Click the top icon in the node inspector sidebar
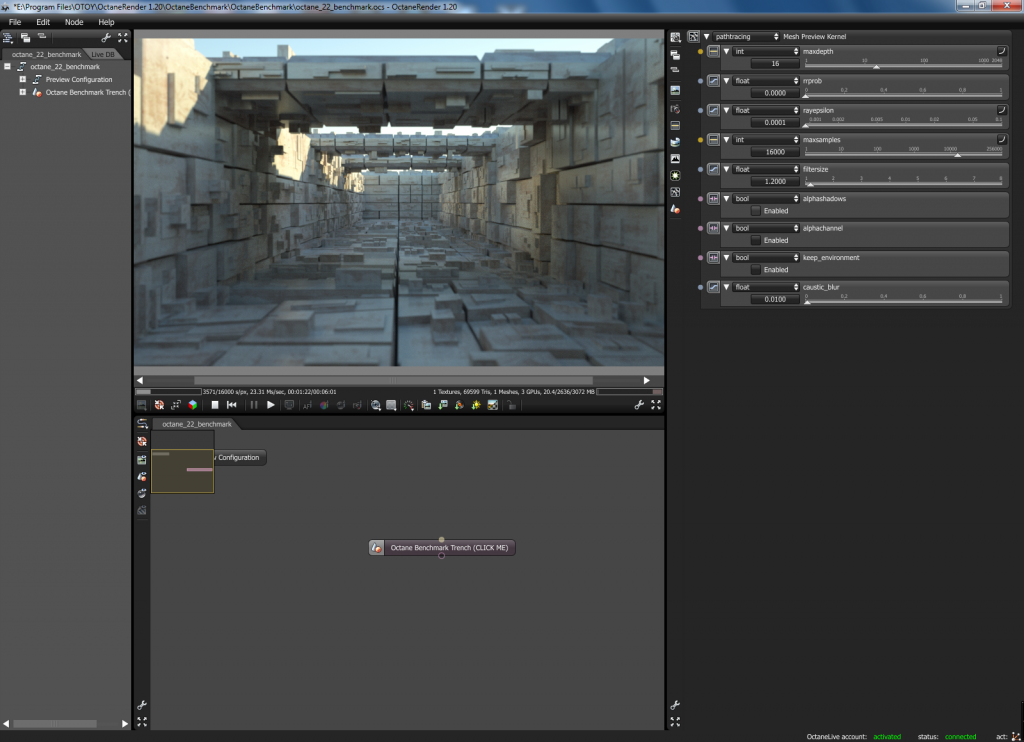Screen dimensions: 1024x742 (x=675, y=38)
